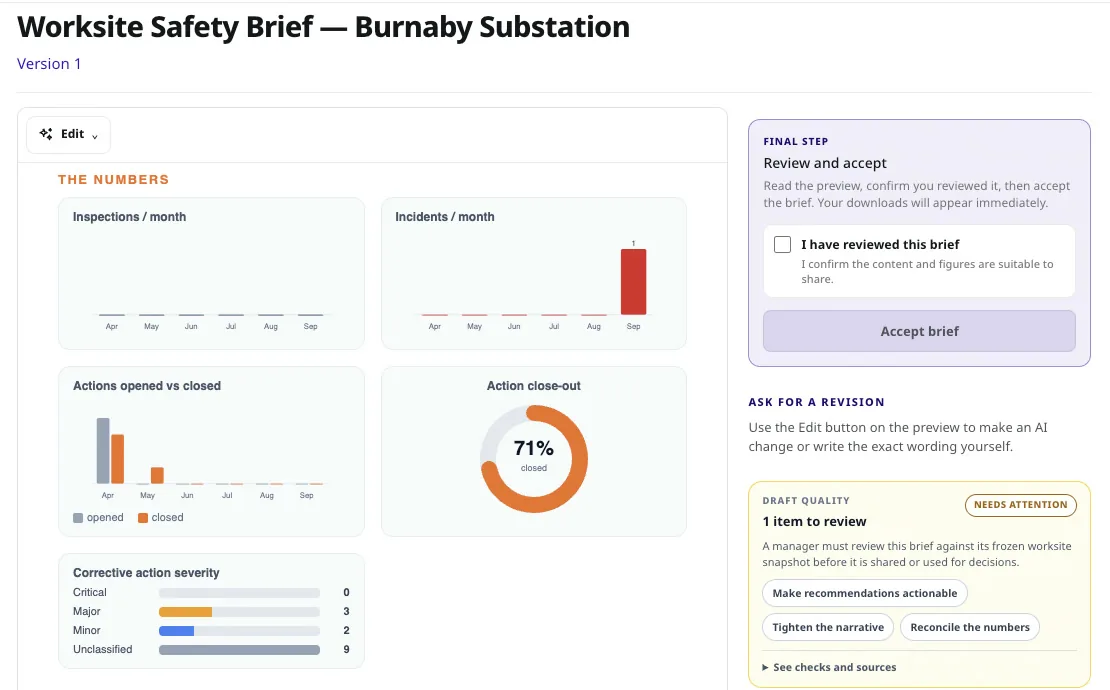Click the red Sep incidents bar

pyautogui.click(x=633, y=282)
